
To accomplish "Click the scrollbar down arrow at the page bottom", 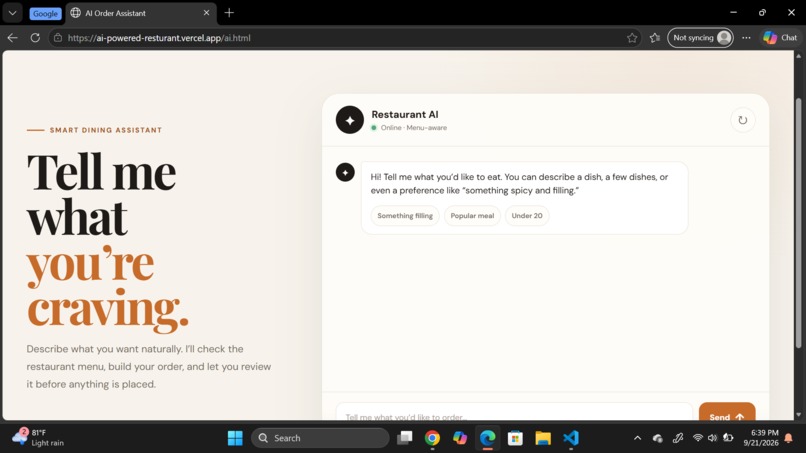I will 798,414.
